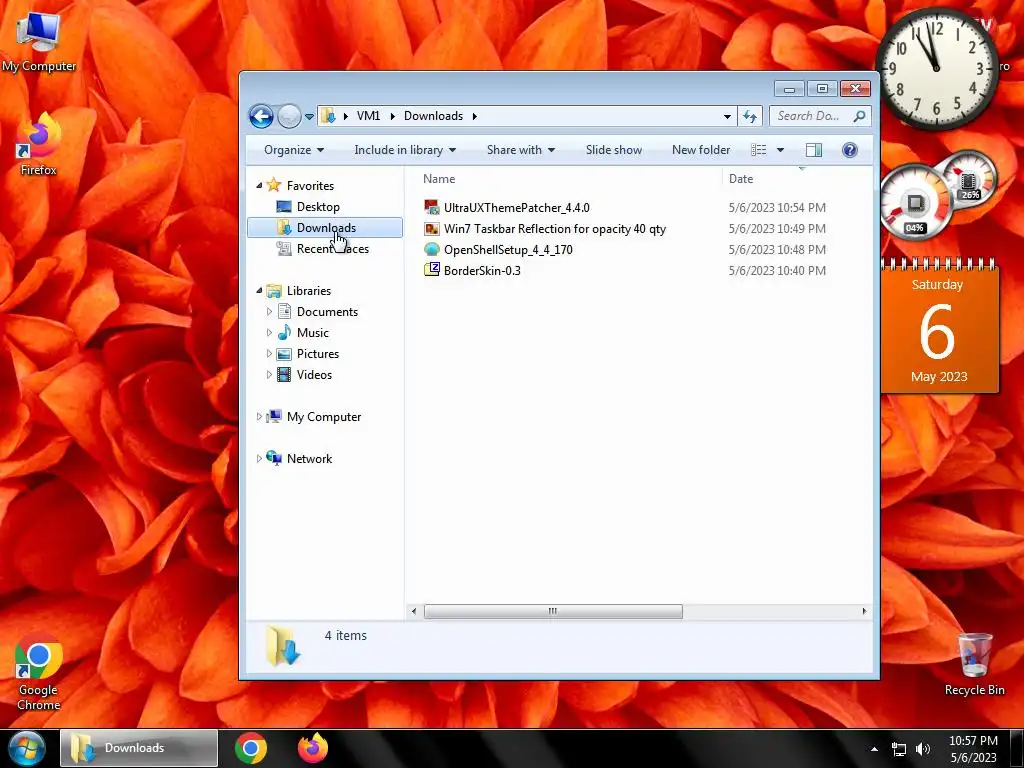Open the Videos library
Viewport: 1024px width, 768px height.
(314, 374)
